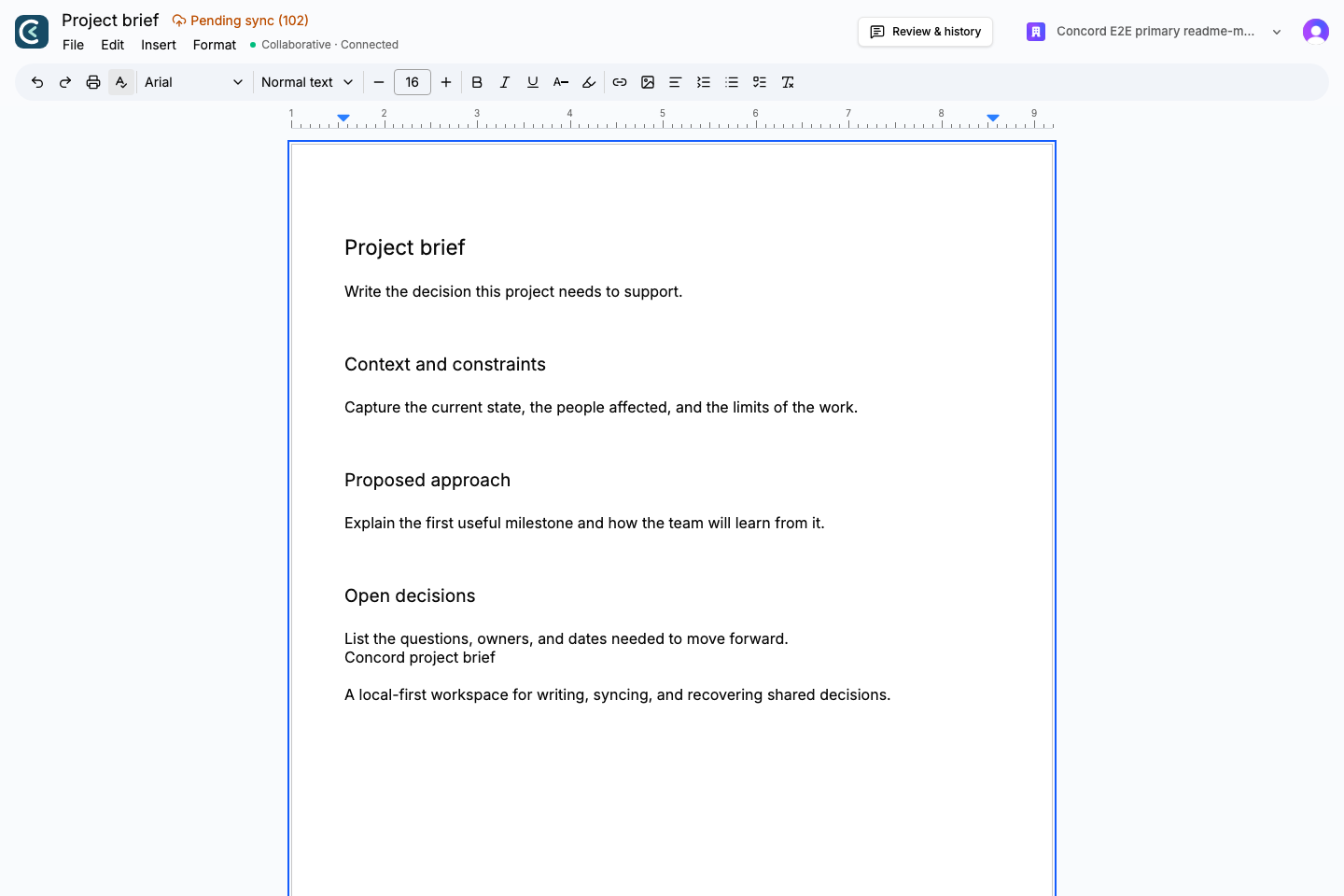
Task: Click the Concord E2E primary workspace name
Action: (1155, 32)
